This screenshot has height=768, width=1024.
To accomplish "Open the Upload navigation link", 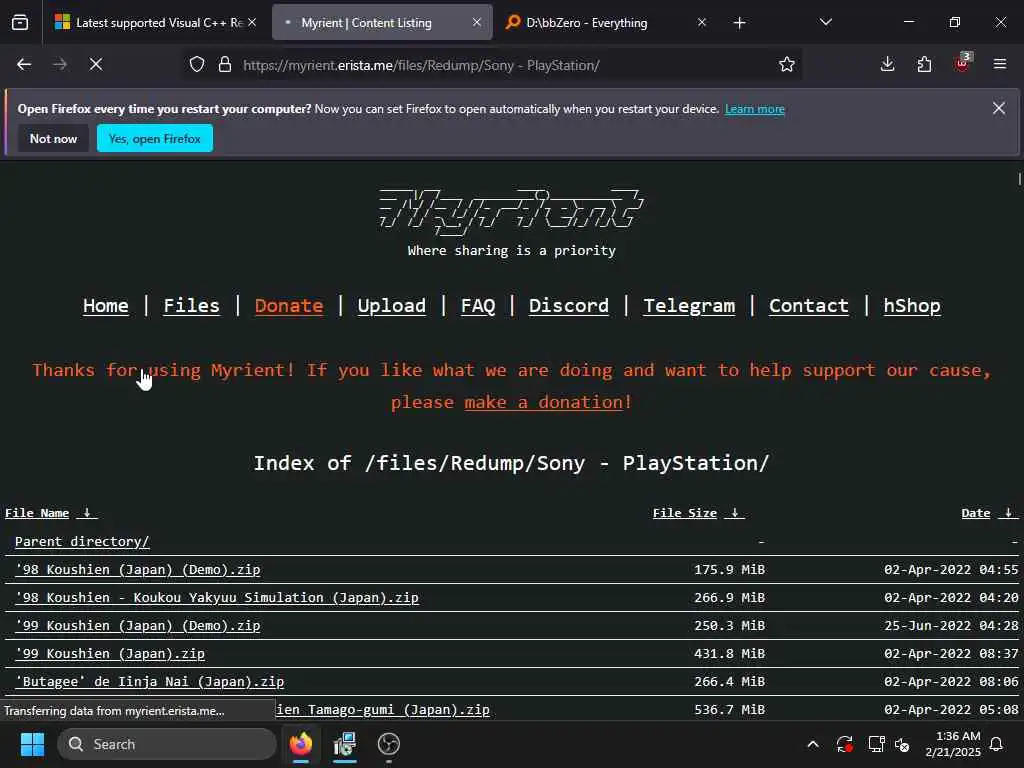I will tap(391, 306).
